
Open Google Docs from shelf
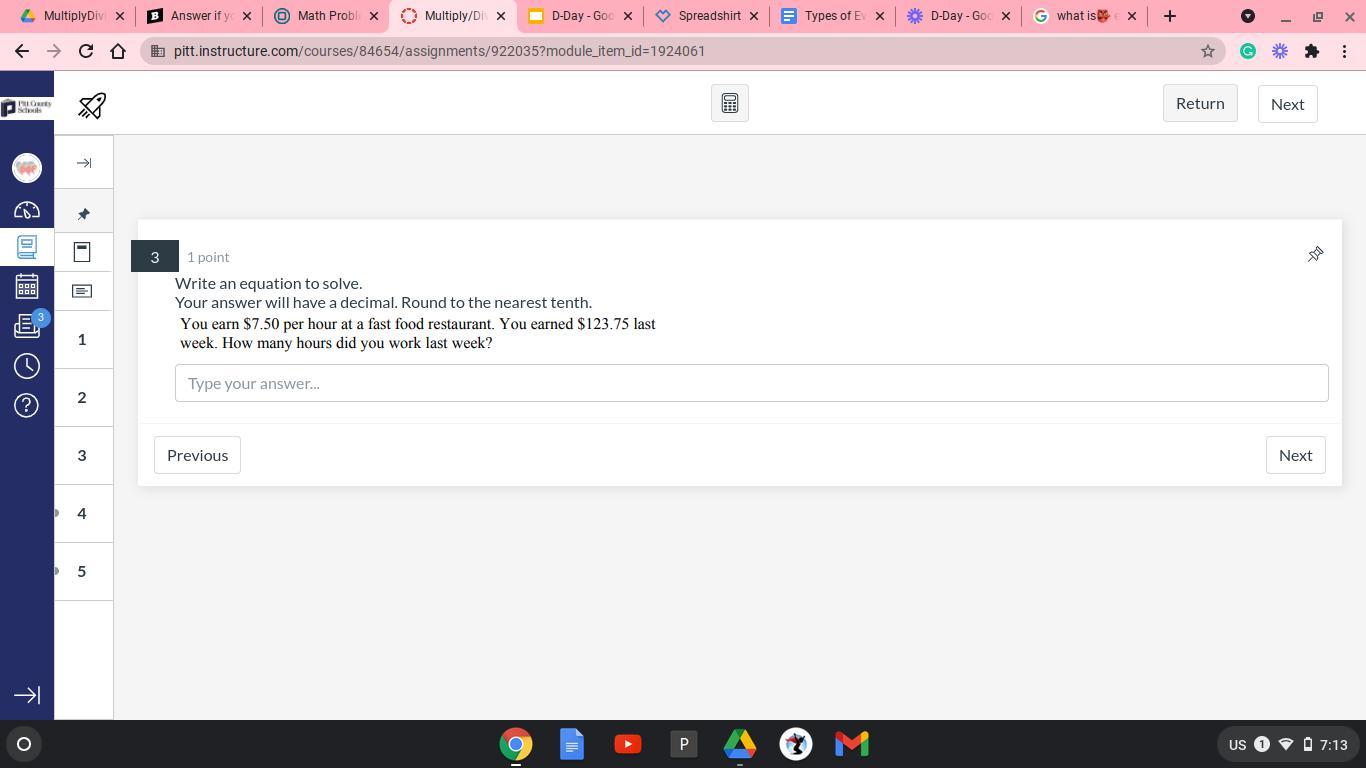572,744
